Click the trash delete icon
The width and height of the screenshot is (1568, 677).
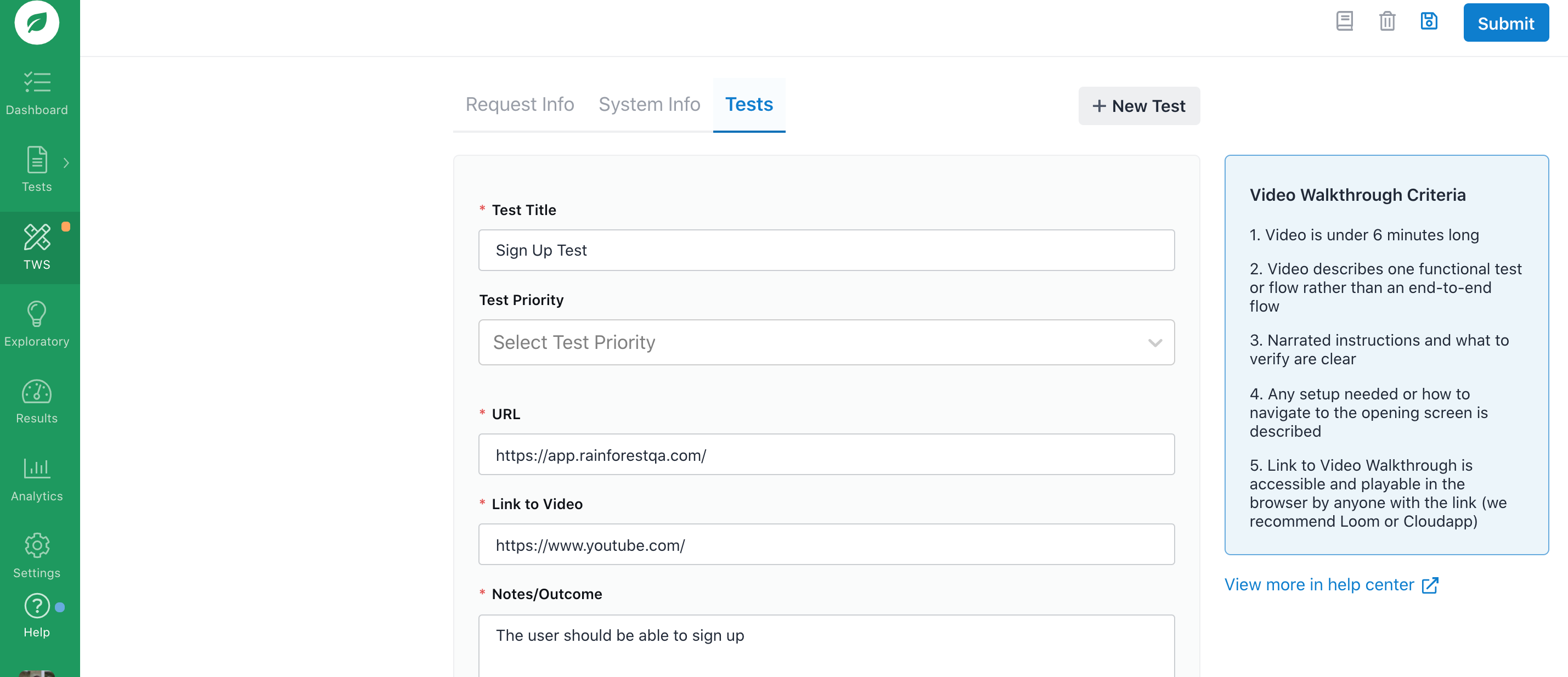1386,21
